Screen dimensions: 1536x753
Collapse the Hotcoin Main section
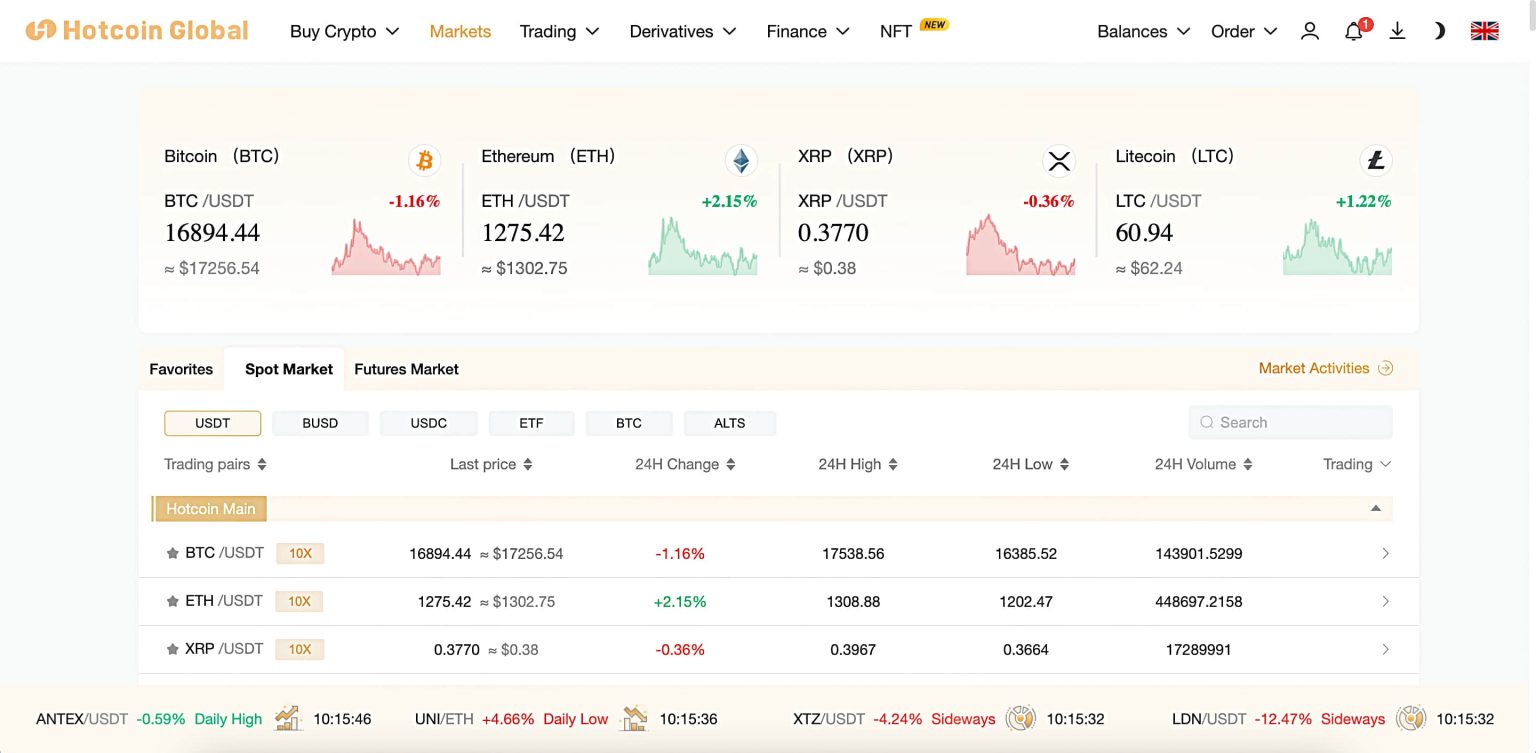(x=1373, y=508)
